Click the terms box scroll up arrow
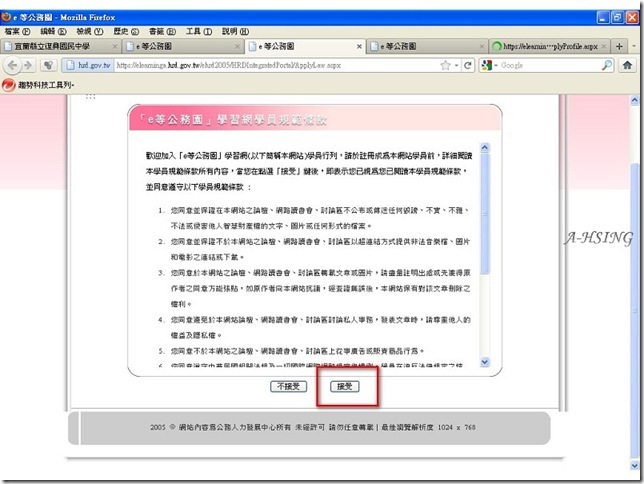 [485, 148]
